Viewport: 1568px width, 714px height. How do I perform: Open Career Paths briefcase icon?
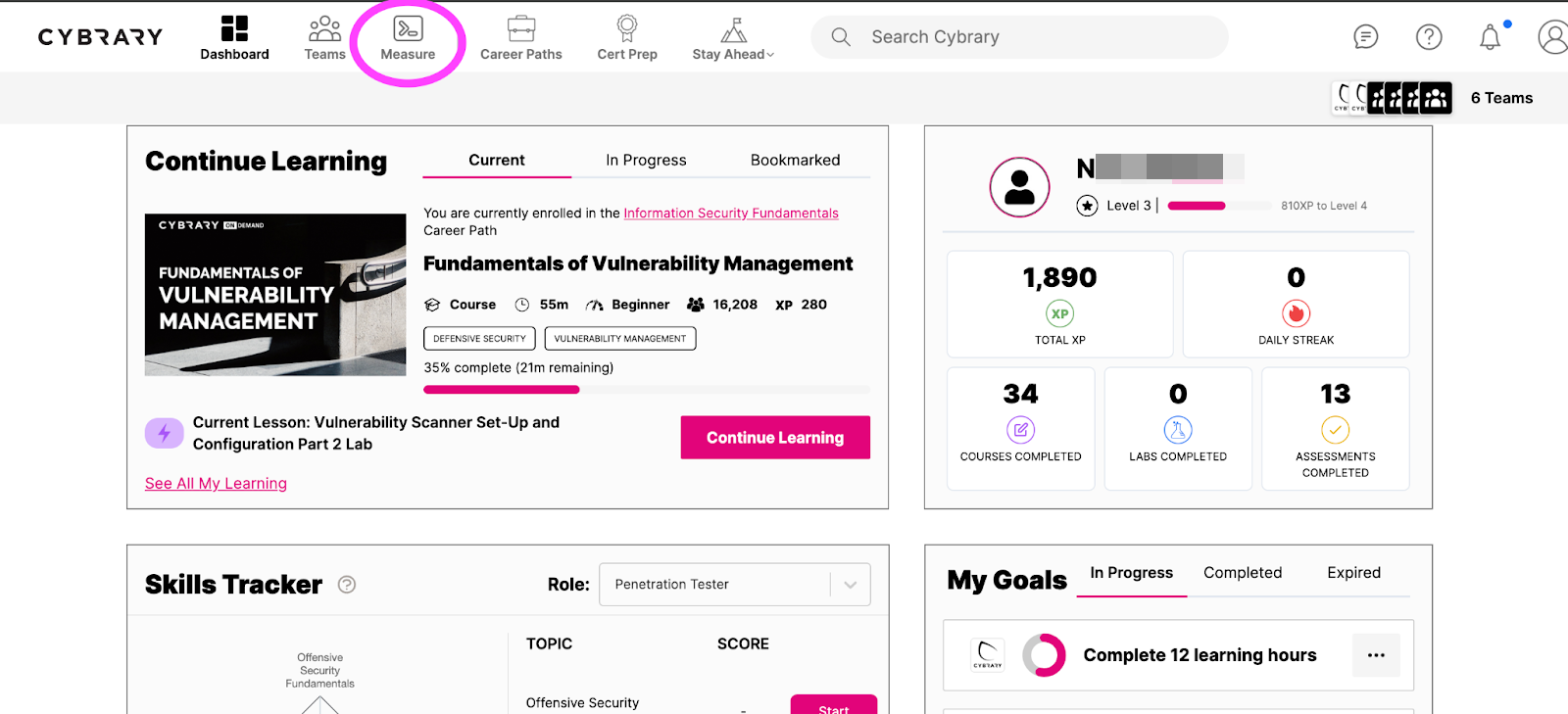[x=521, y=28]
